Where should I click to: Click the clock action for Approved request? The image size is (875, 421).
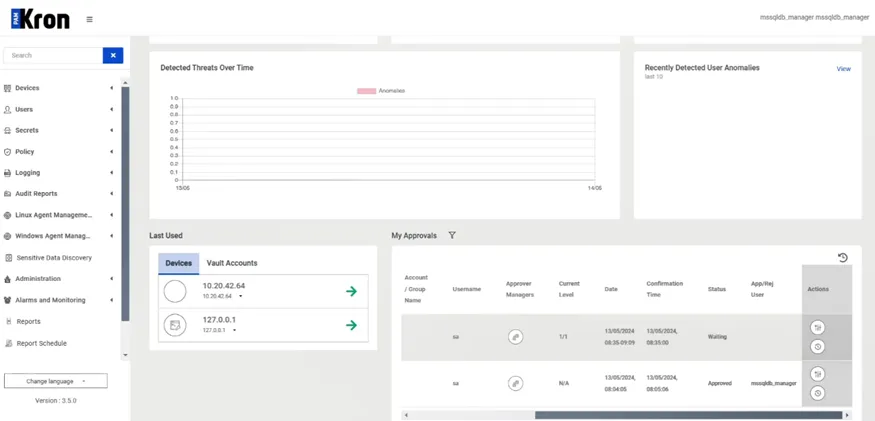pos(818,393)
